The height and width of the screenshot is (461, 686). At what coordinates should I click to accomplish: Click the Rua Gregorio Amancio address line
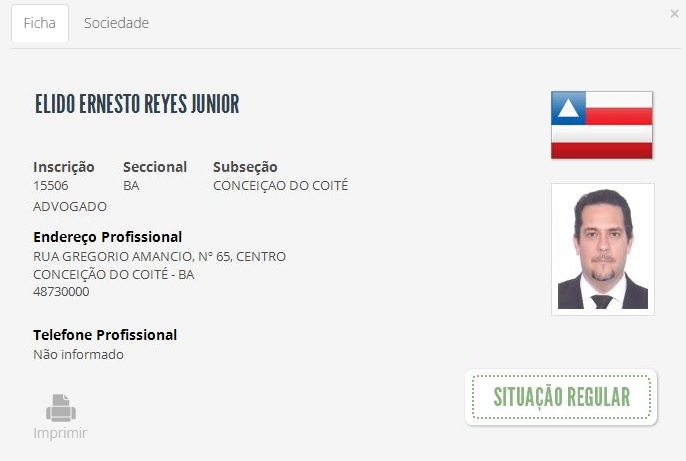tap(159, 257)
